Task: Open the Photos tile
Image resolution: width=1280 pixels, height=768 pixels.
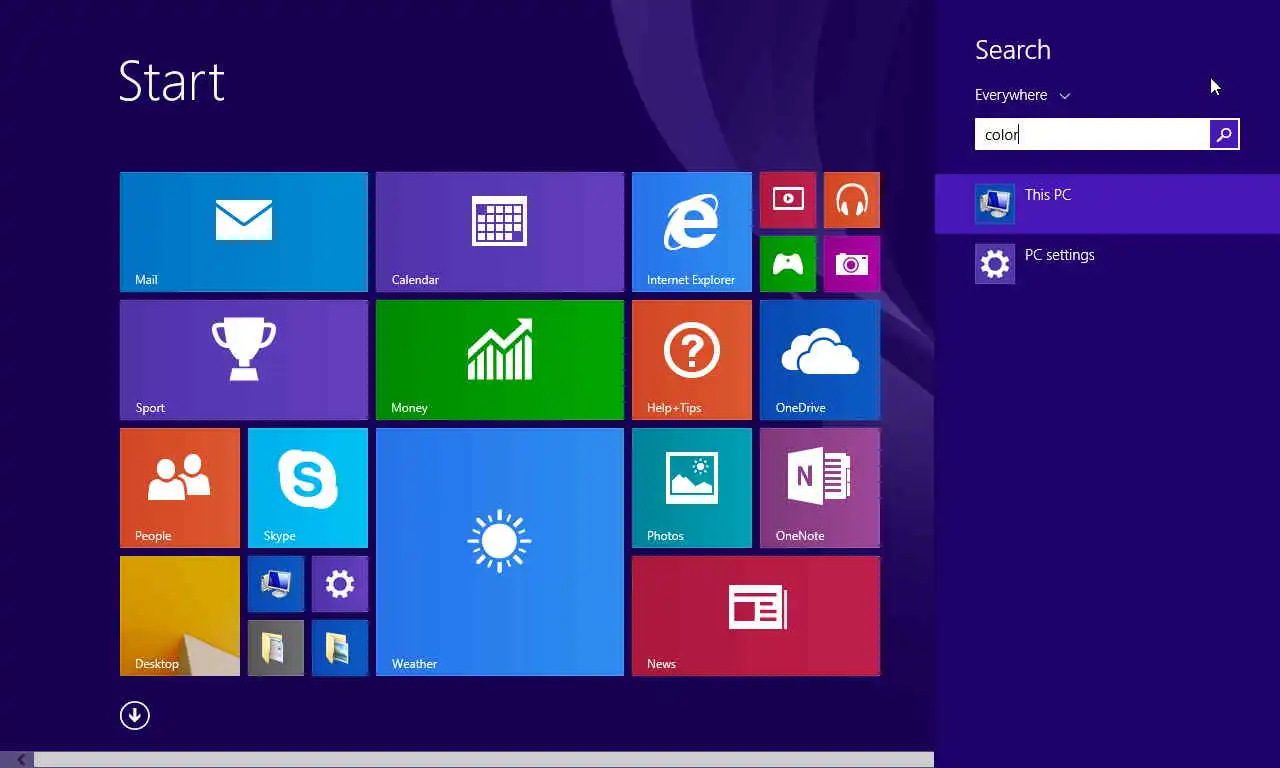Action: (x=692, y=488)
